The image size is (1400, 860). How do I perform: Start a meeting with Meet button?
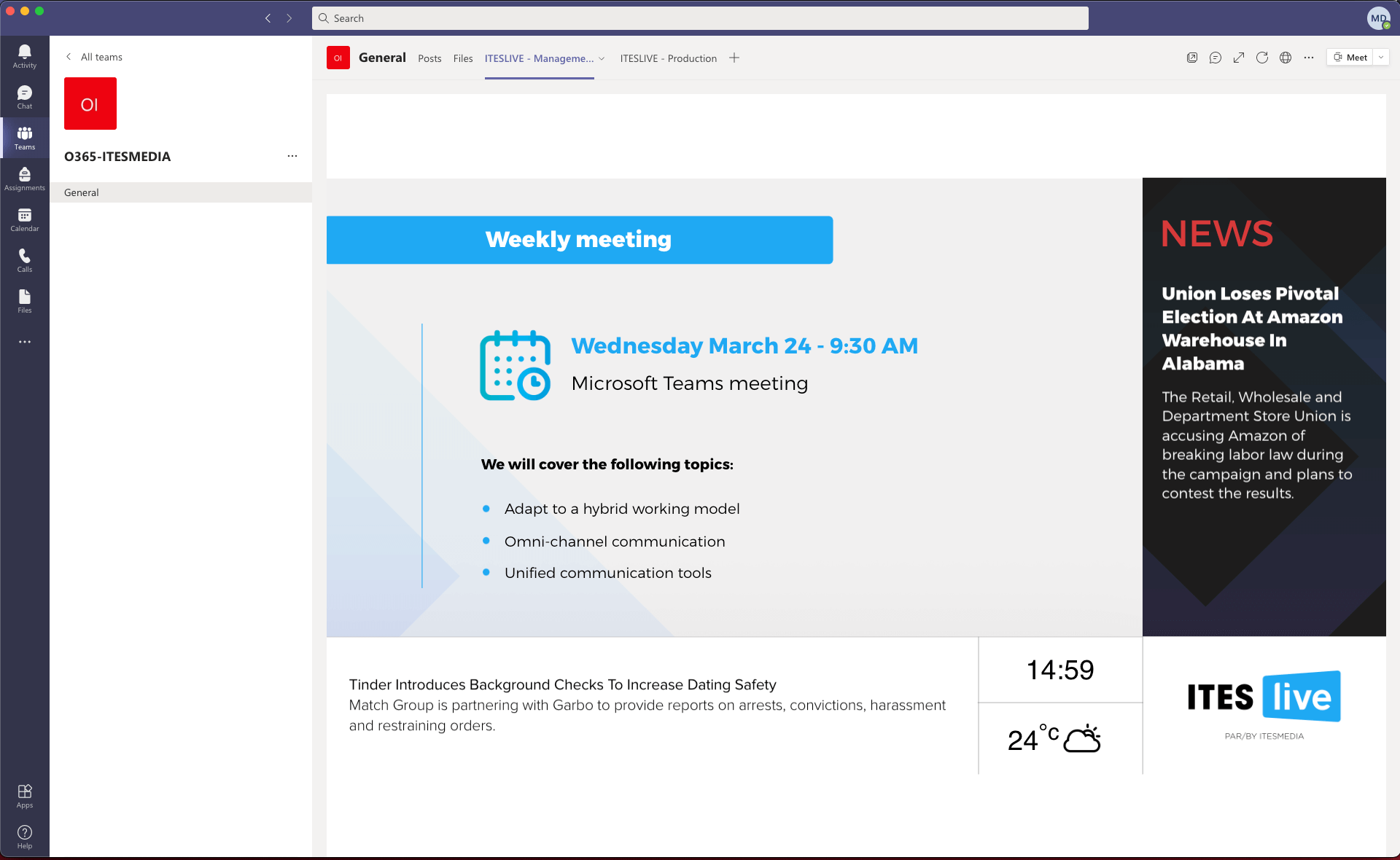point(1350,58)
